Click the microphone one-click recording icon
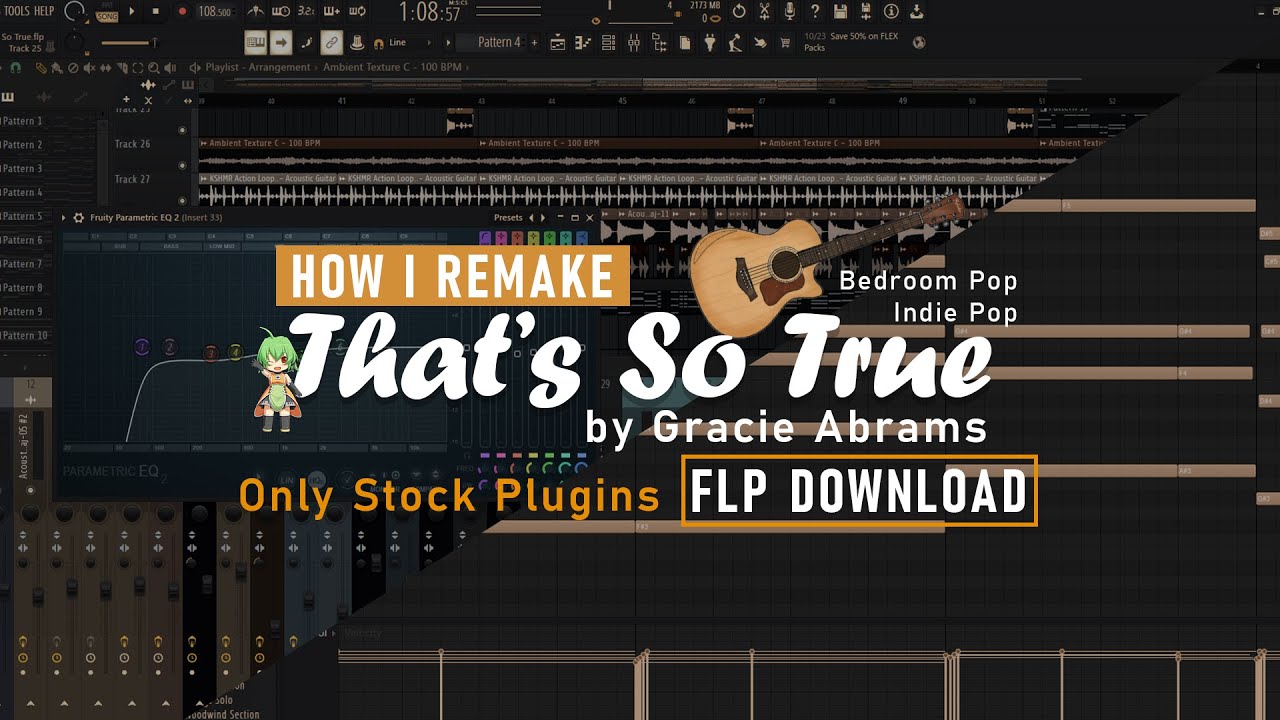This screenshot has width=1280, height=720. [790, 12]
